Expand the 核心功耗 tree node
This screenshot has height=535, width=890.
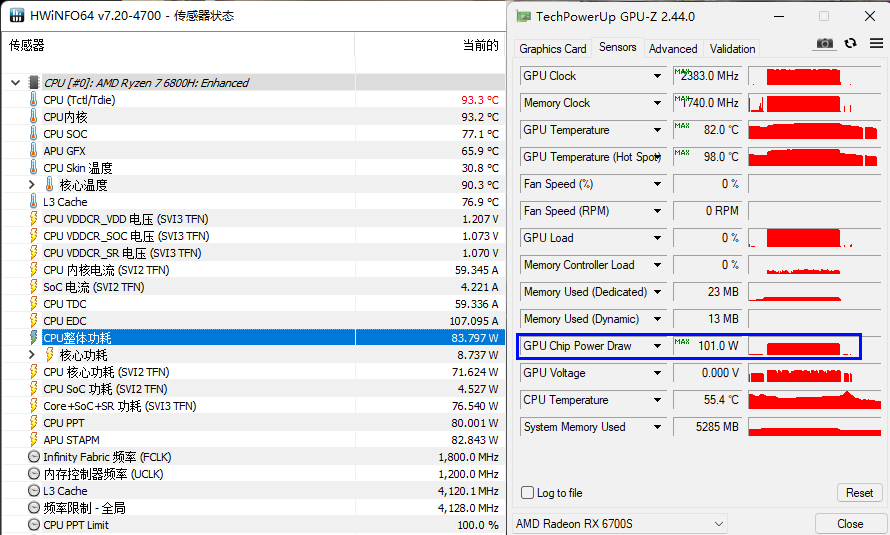pos(32,355)
